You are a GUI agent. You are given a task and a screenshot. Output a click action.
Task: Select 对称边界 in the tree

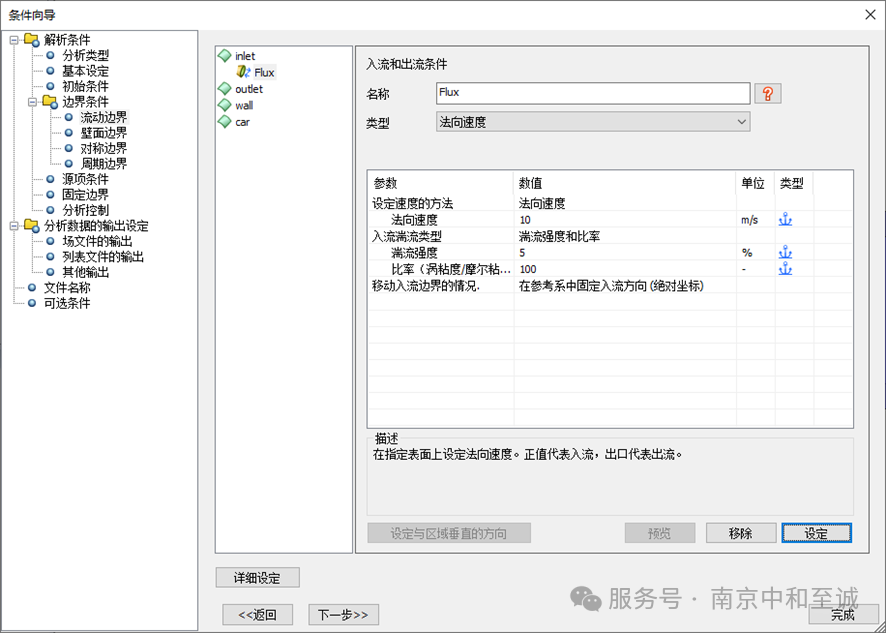(104, 148)
